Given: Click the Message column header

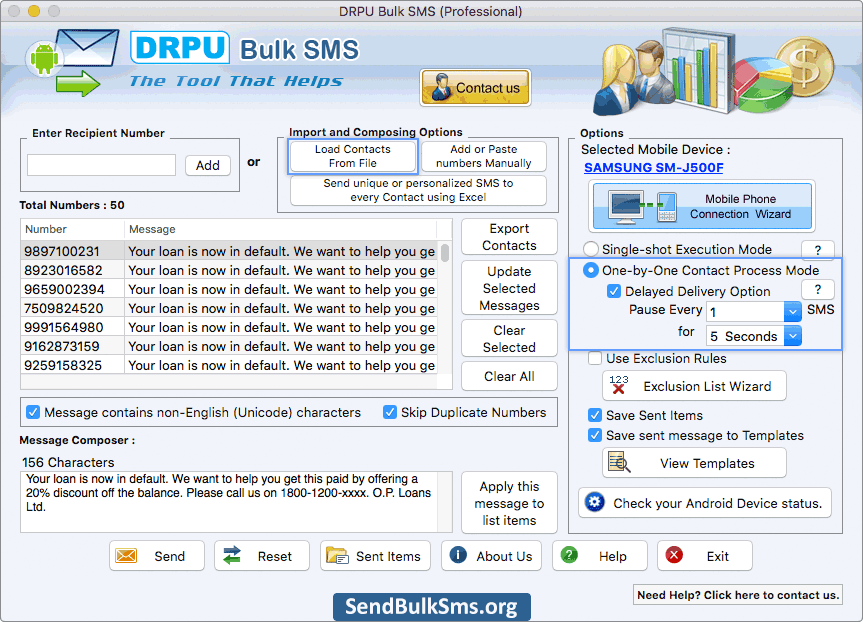Looking at the screenshot, I should tap(281, 229).
